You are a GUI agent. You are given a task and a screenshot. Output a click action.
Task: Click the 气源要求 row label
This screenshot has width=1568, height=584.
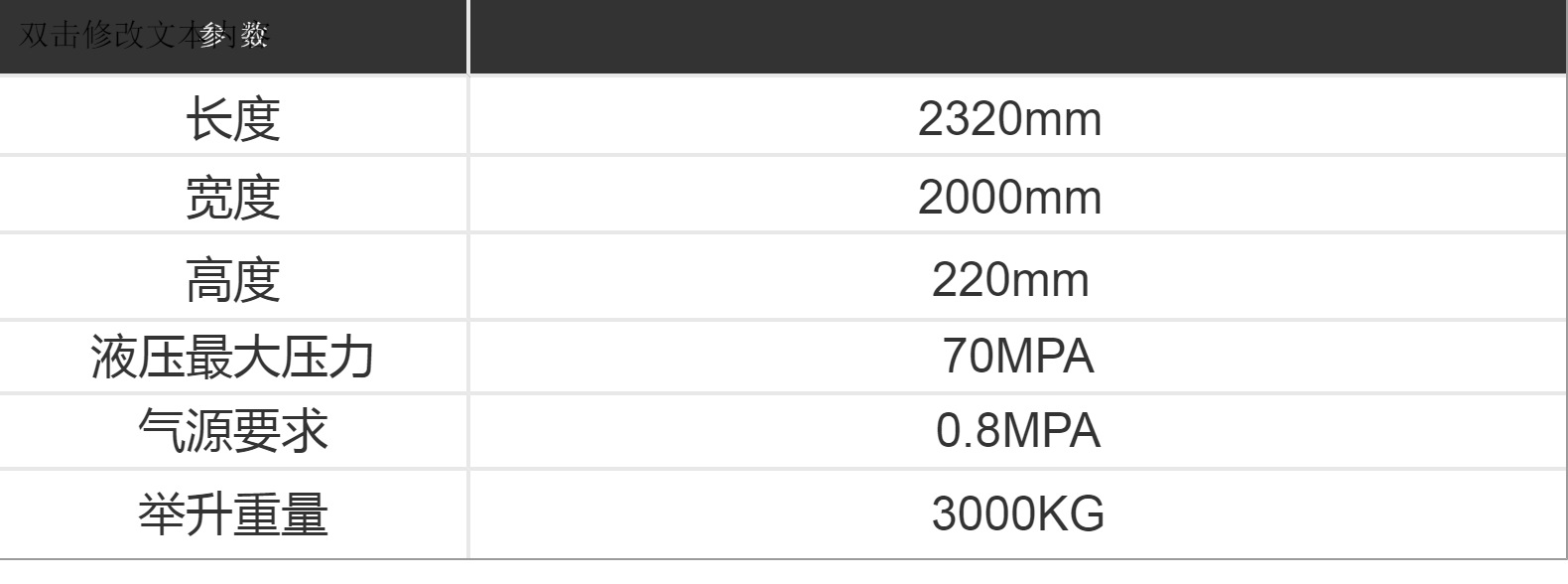(x=233, y=431)
